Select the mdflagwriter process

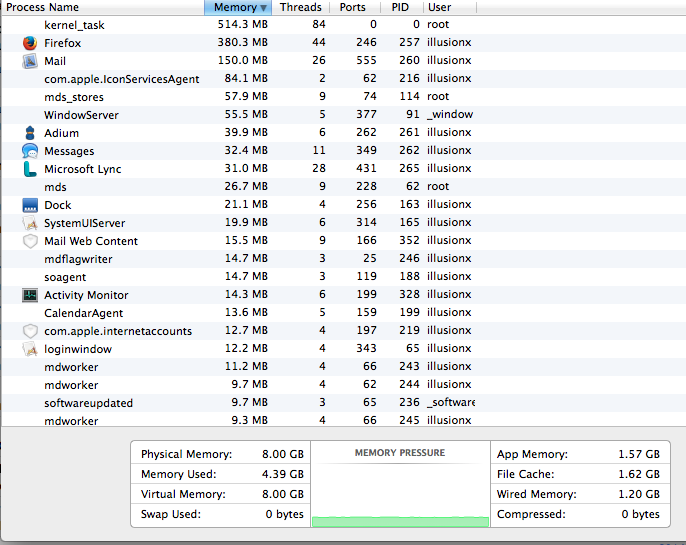(x=343, y=259)
